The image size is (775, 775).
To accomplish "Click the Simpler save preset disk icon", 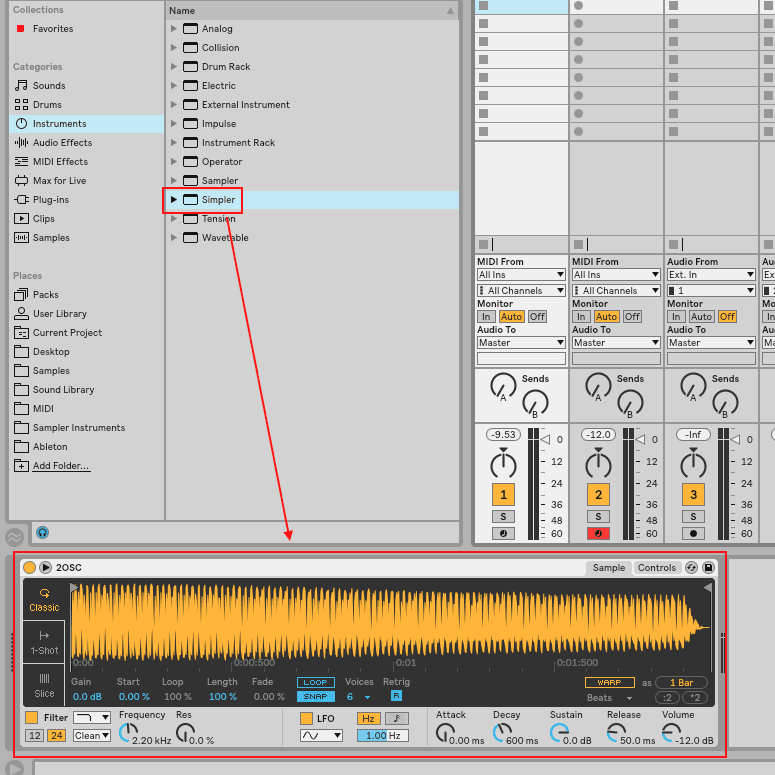I will point(708,568).
